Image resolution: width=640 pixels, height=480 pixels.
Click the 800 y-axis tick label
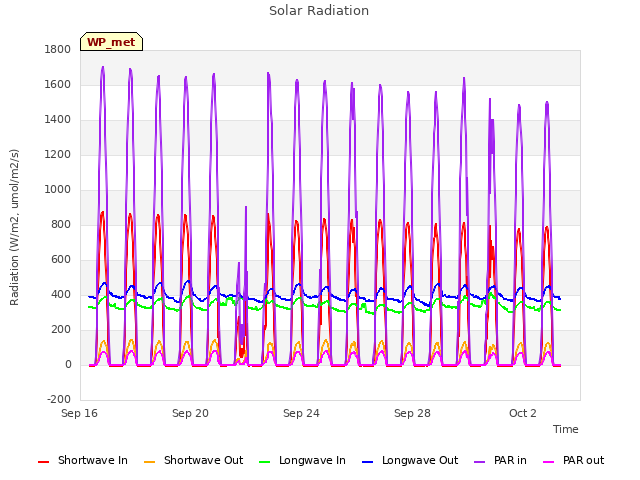(x=61, y=224)
